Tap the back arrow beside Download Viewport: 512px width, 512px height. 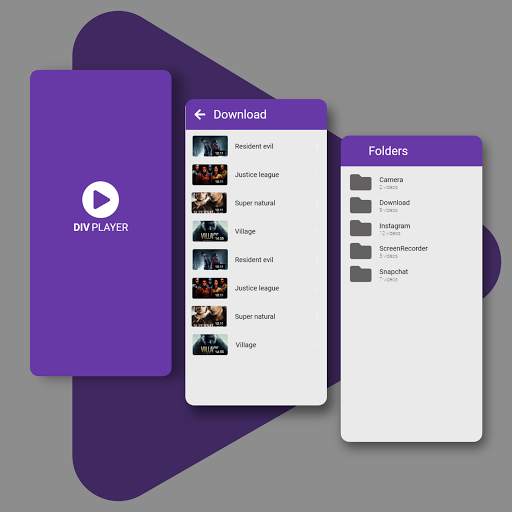click(x=200, y=114)
